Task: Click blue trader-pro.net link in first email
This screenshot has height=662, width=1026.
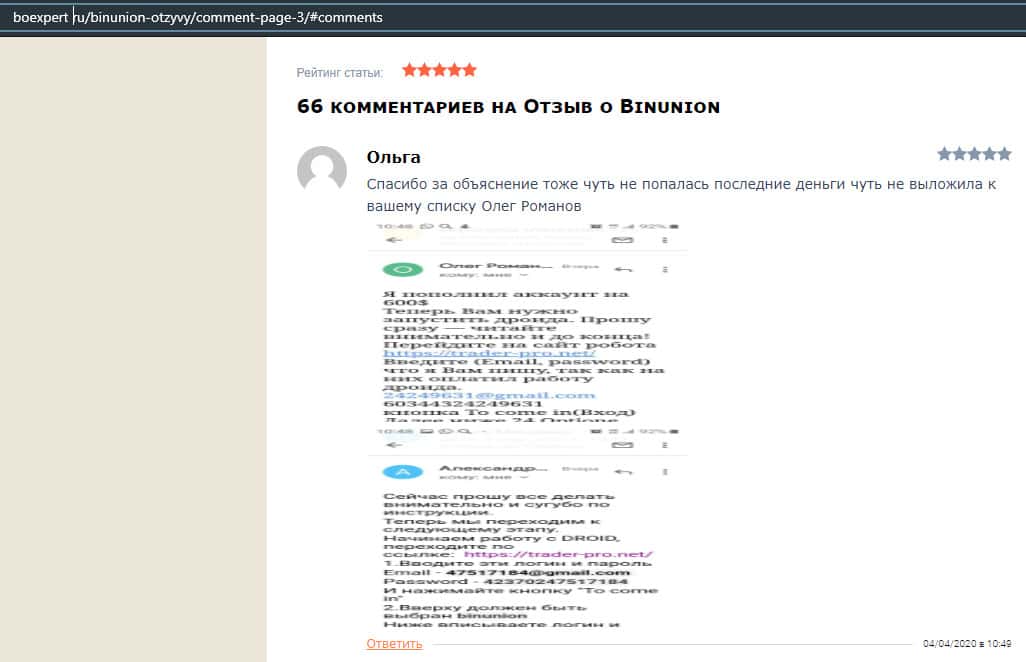Action: [x=489, y=353]
